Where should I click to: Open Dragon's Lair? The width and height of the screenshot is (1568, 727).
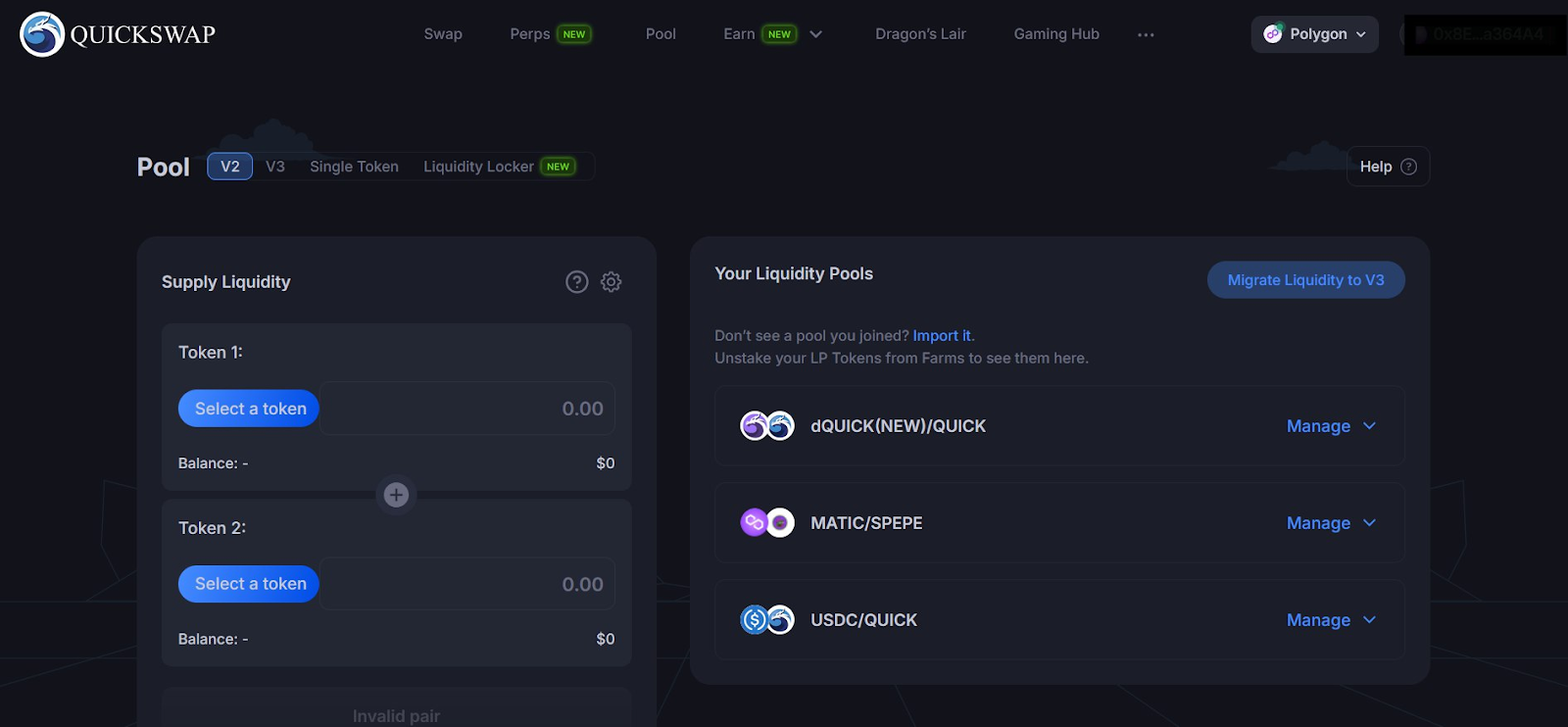pyautogui.click(x=920, y=34)
